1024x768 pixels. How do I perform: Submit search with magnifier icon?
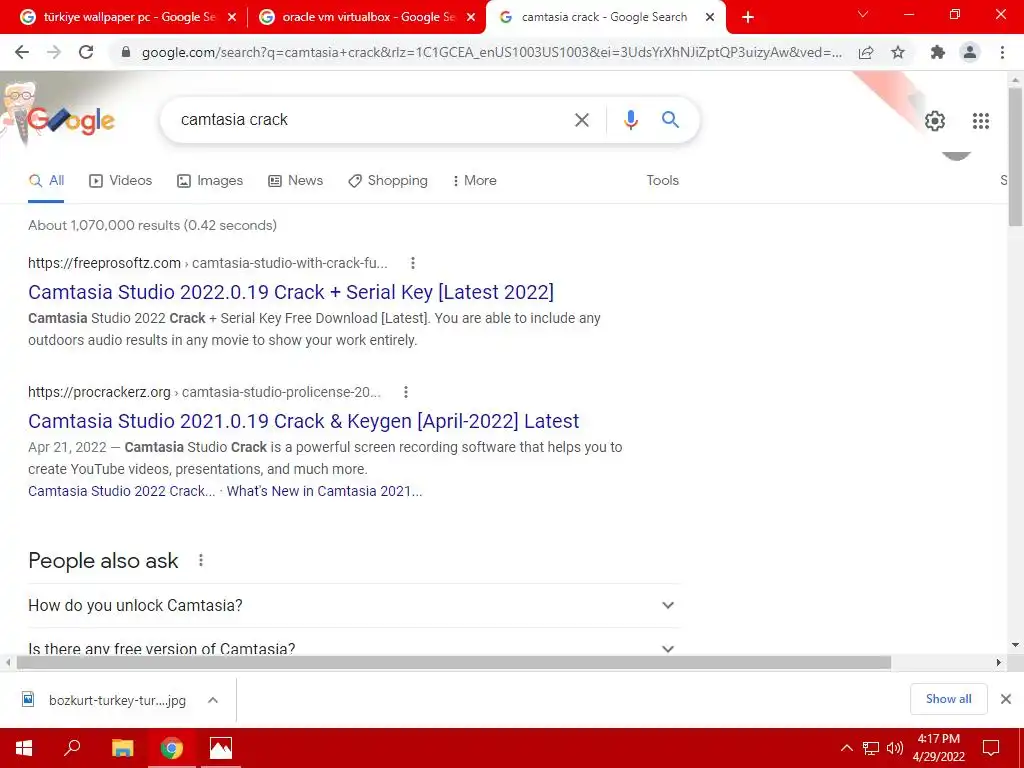pyautogui.click(x=670, y=120)
